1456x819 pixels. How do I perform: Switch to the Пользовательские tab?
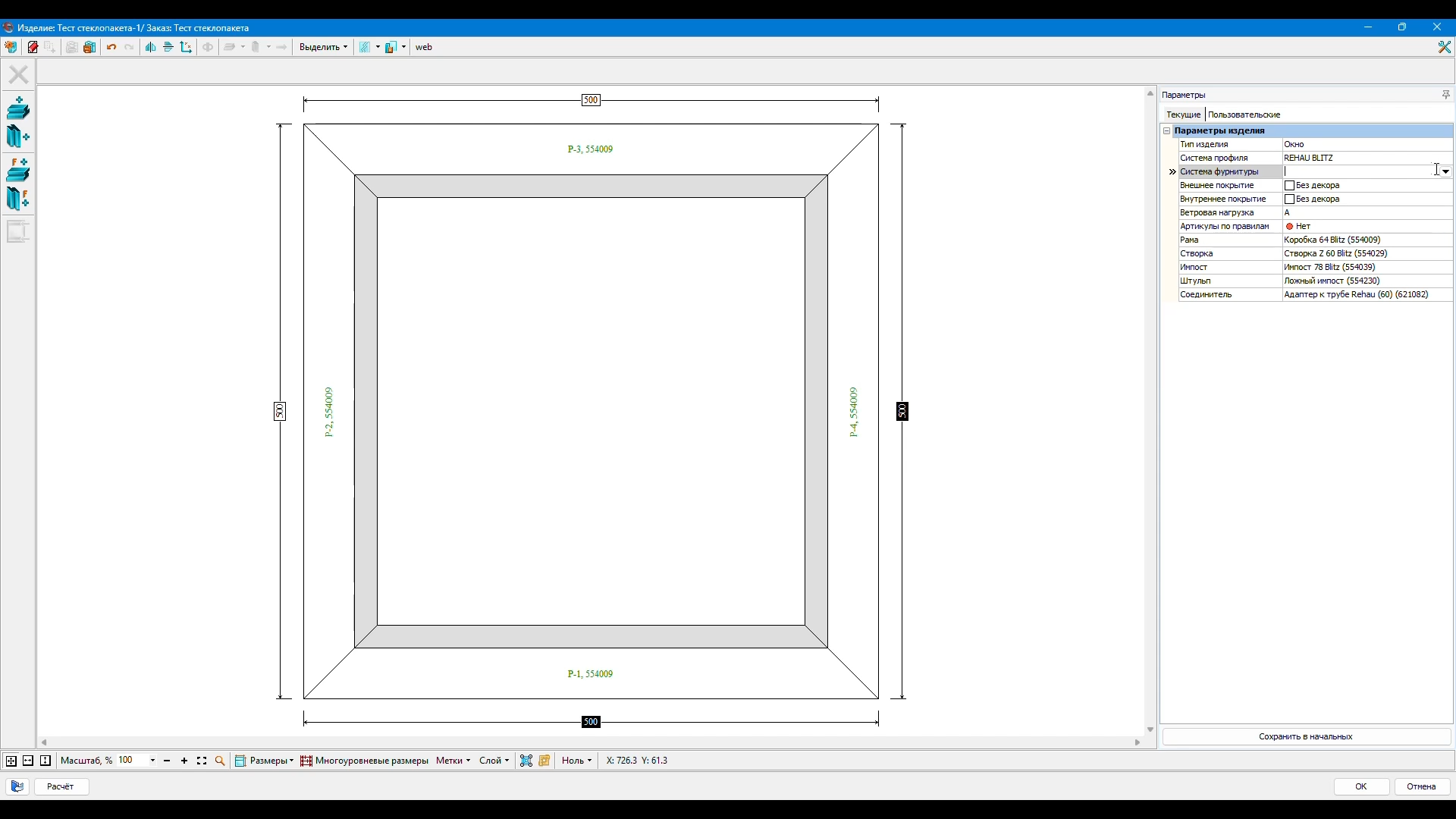click(x=1244, y=115)
